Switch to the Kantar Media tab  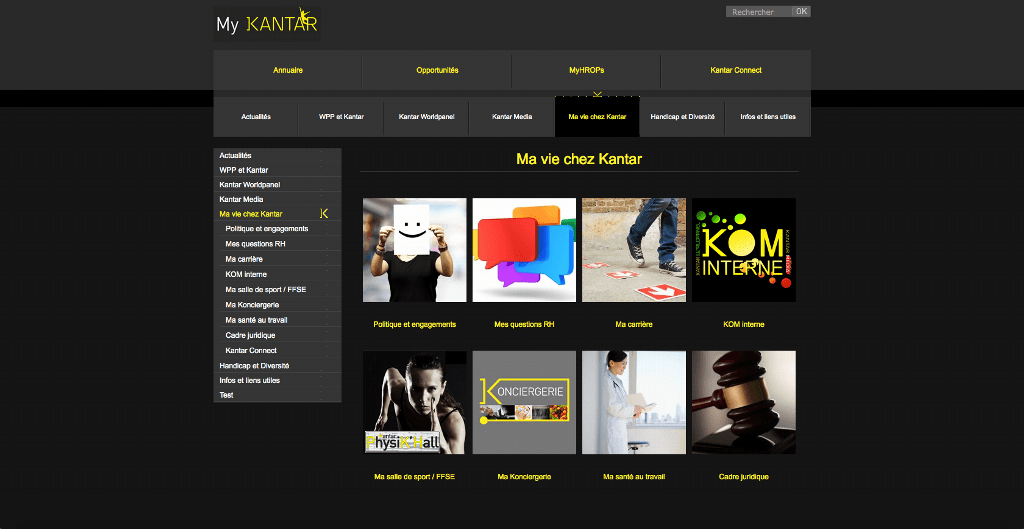[x=512, y=117]
